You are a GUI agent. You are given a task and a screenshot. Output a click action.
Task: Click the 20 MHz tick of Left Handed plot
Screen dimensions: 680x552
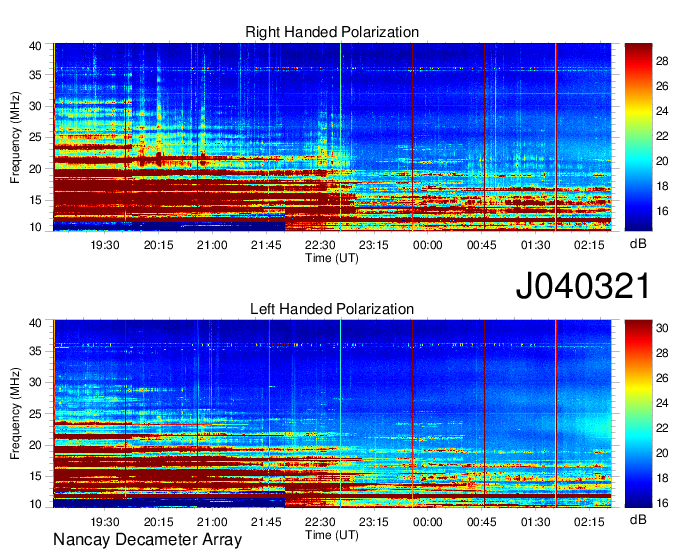(x=35, y=445)
